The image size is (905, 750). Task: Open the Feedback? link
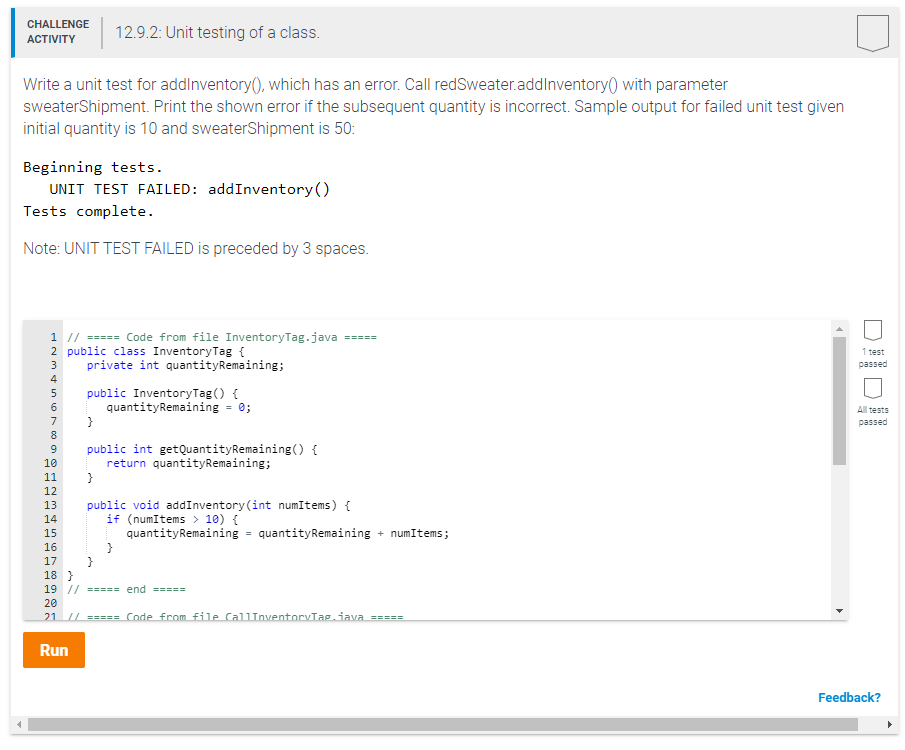tap(849, 697)
